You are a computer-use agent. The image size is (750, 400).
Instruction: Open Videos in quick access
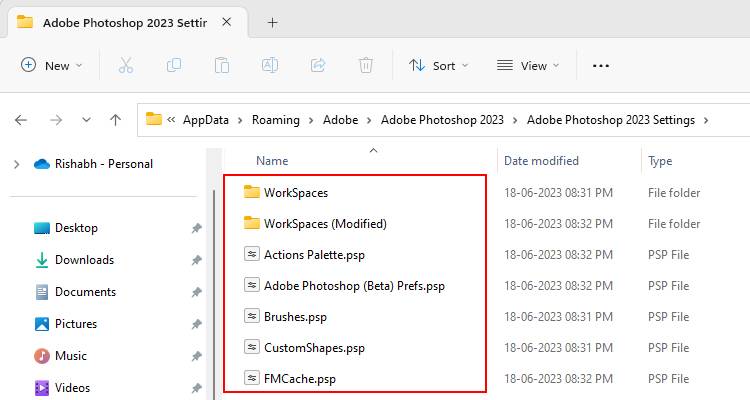(x=72, y=388)
